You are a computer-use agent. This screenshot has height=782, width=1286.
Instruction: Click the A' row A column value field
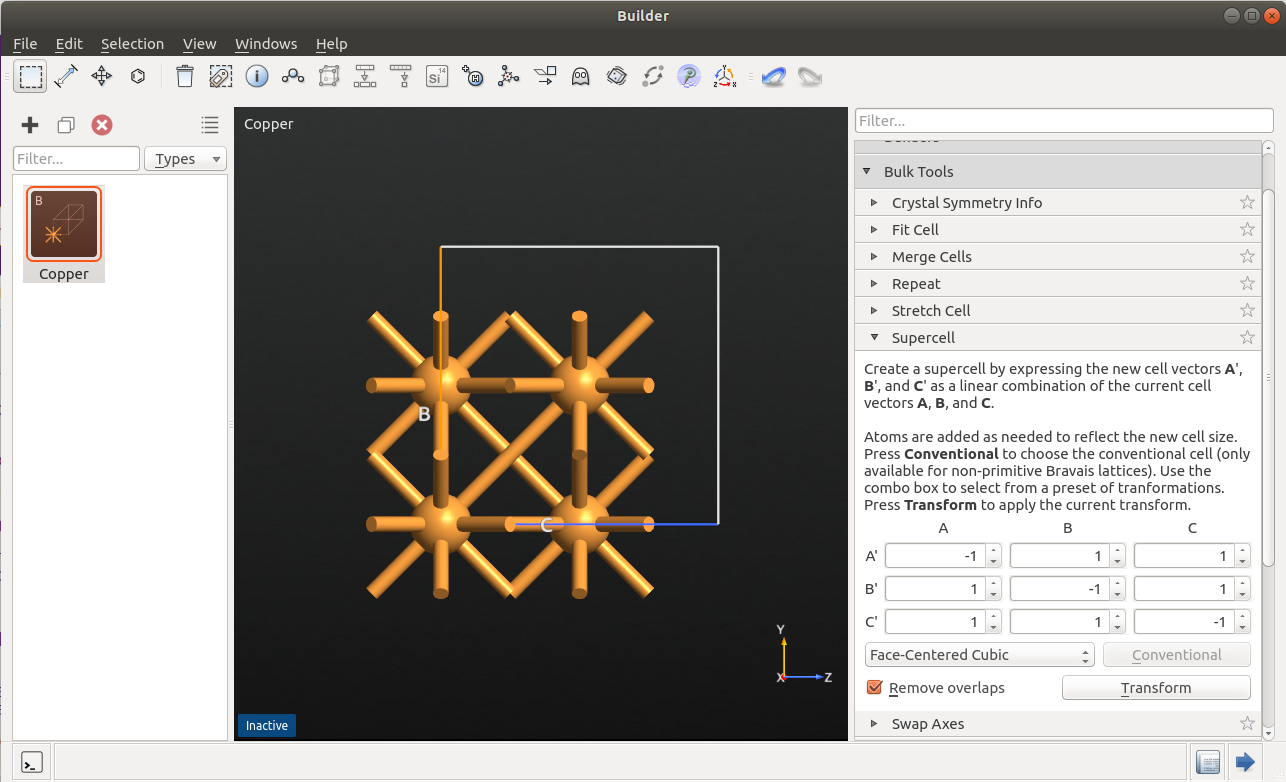click(x=936, y=556)
